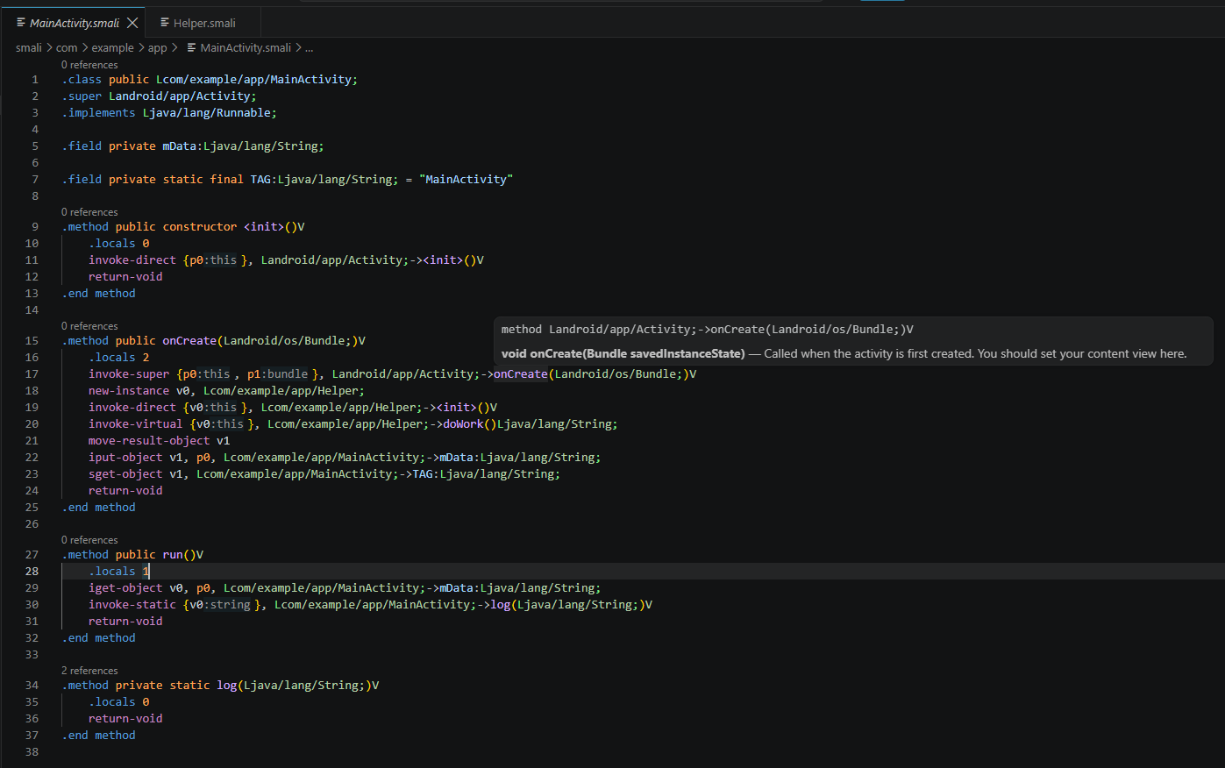The image size is (1225, 768).
Task: Place cursor on .locals 1 line 28
Action: (x=119, y=571)
